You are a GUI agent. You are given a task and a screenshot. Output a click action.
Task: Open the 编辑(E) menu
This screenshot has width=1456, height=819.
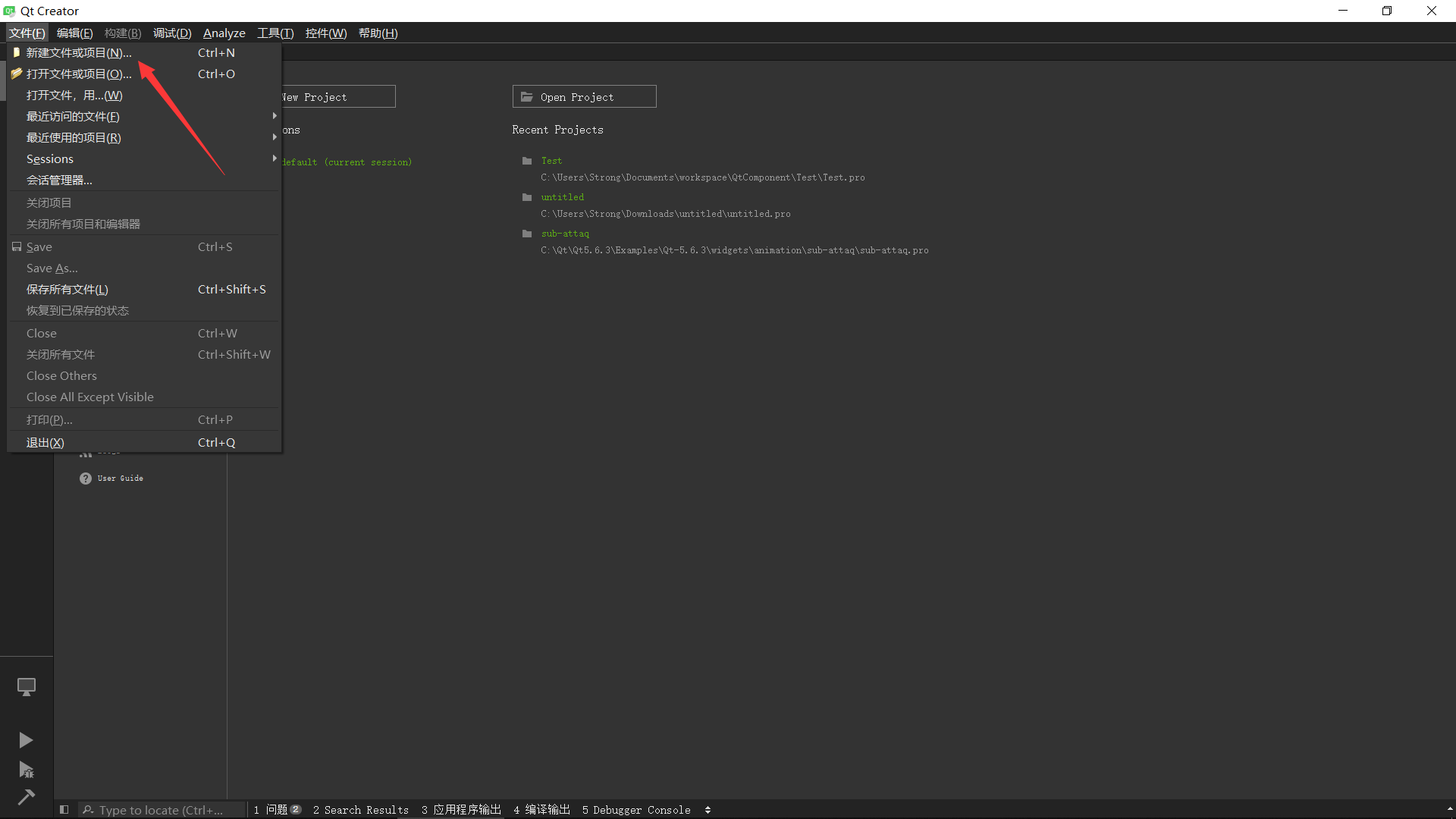[75, 33]
